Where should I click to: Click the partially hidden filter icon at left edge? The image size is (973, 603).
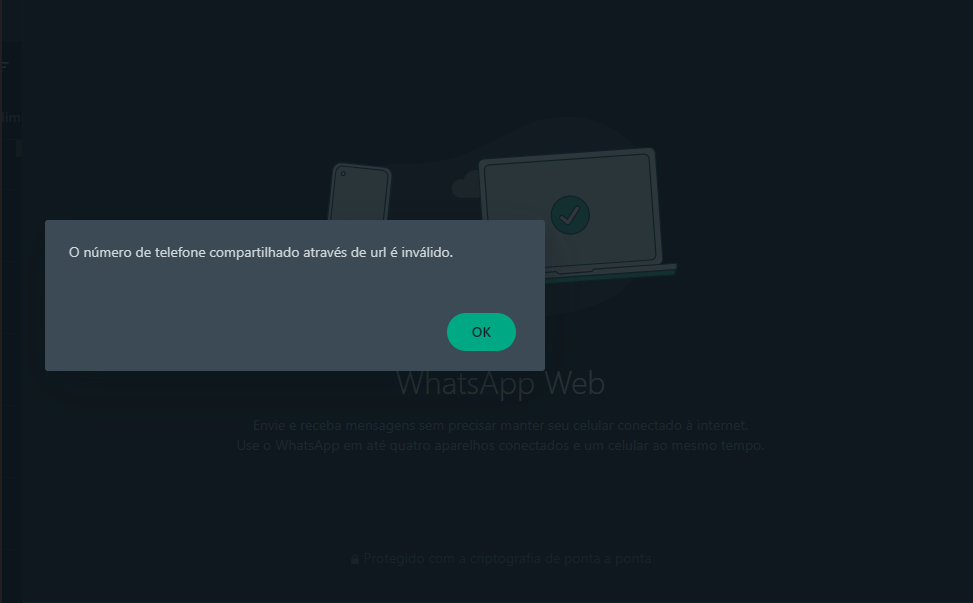(4, 66)
